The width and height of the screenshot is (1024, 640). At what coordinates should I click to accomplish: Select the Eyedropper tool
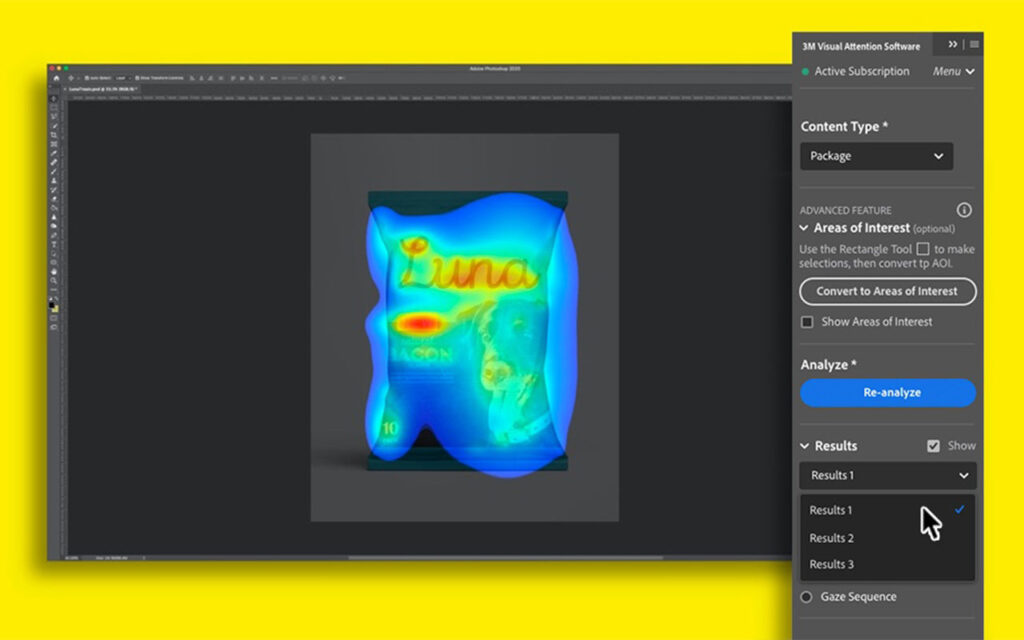(54, 153)
